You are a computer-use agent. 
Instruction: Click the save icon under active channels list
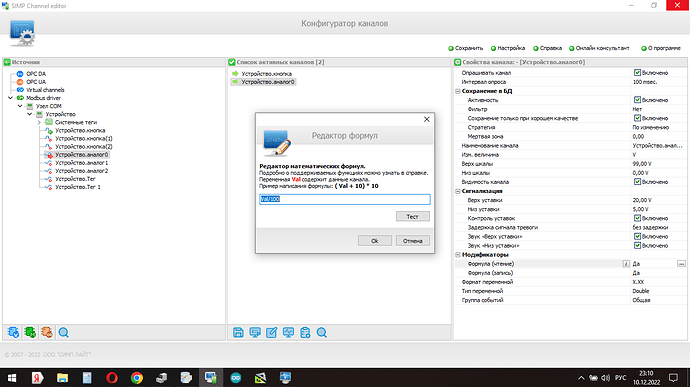pyautogui.click(x=238, y=332)
